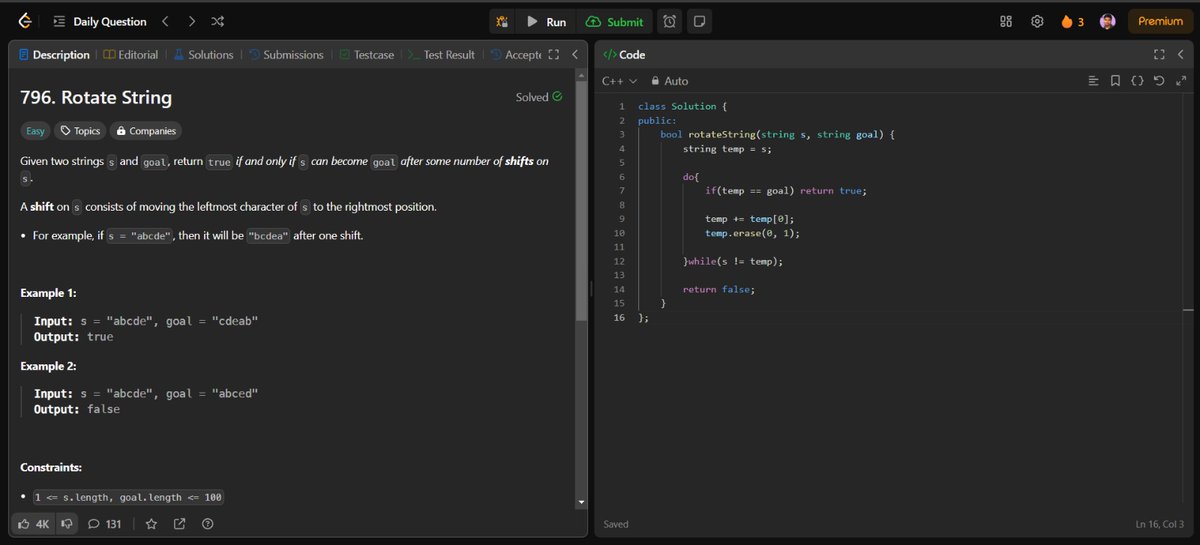Bookmark the code icon

(x=1116, y=81)
